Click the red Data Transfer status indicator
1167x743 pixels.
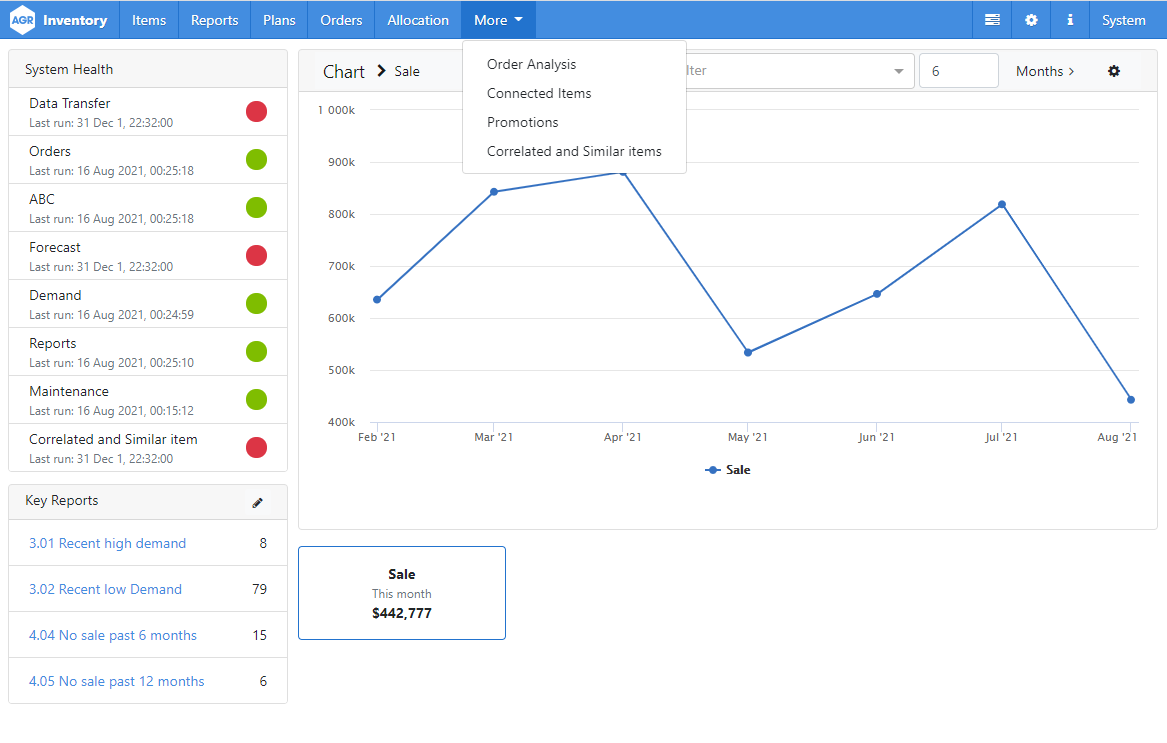pos(256,111)
